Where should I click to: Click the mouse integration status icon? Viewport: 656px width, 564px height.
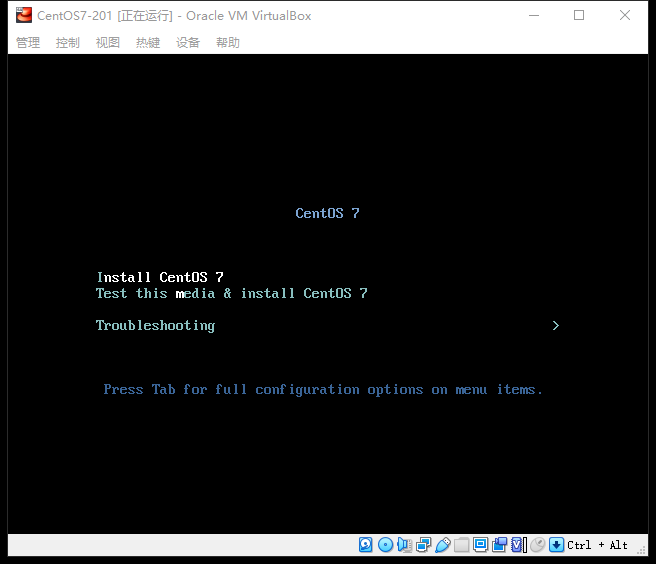click(538, 545)
